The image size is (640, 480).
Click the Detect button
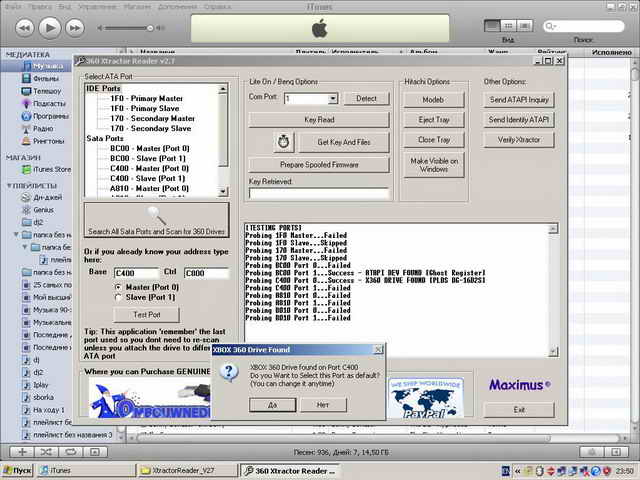(x=366, y=98)
